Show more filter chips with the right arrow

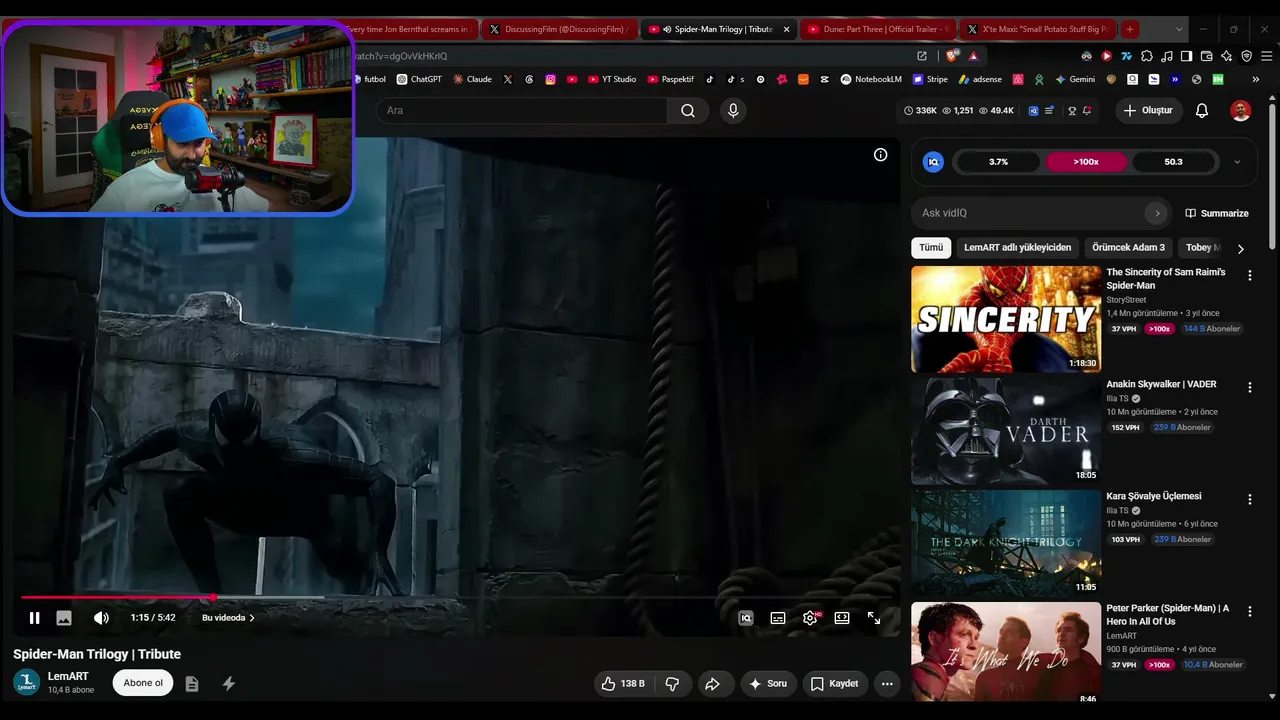(1240, 248)
